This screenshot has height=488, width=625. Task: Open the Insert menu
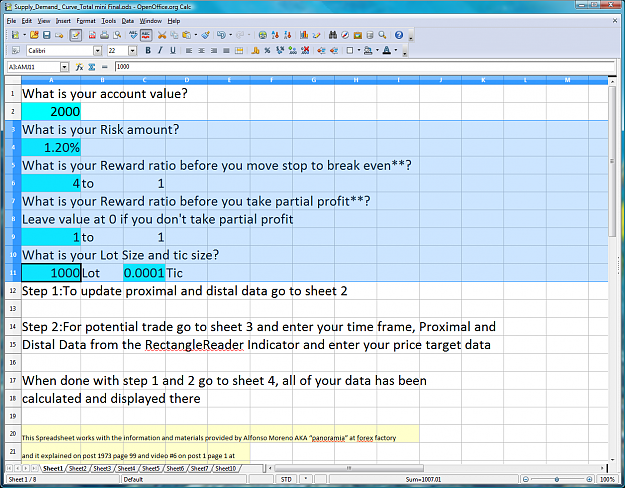point(63,21)
